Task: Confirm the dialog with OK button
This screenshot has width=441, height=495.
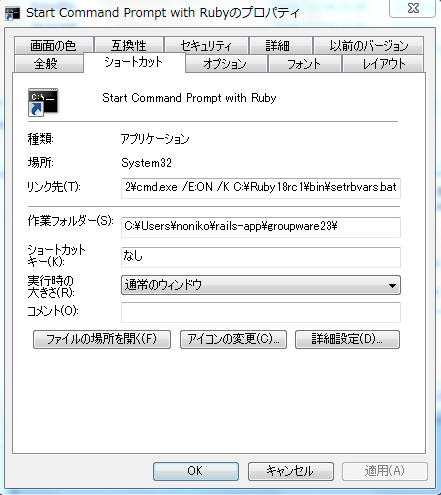Action: pos(196,471)
